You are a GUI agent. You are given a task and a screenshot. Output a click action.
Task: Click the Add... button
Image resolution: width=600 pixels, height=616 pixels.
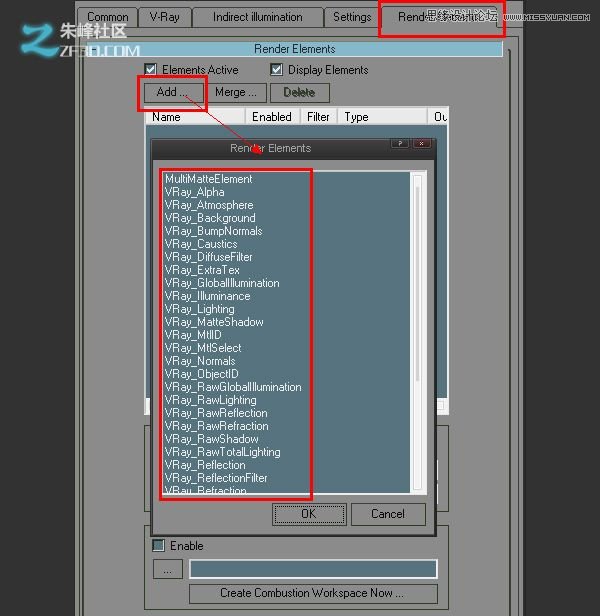coord(173,92)
